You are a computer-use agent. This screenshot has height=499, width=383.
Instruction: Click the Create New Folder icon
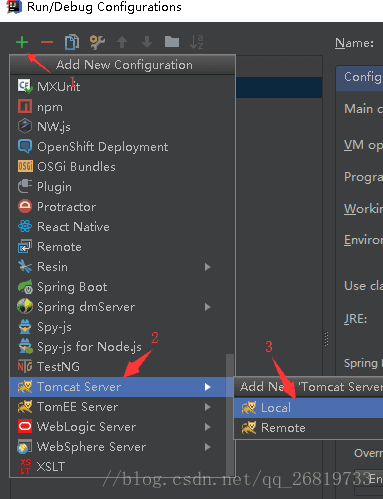(x=172, y=42)
